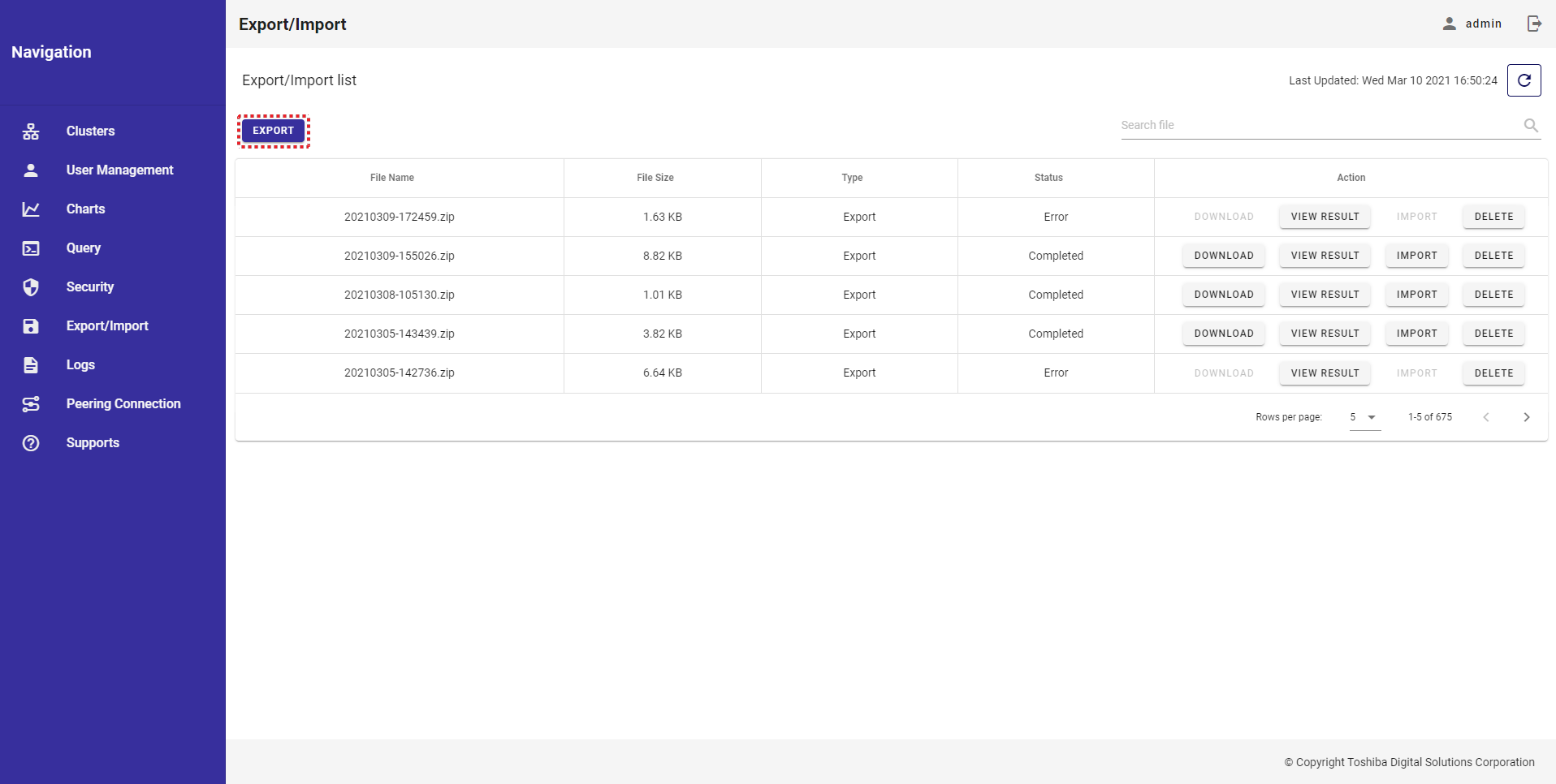Click the refresh list icon button

pyautogui.click(x=1524, y=80)
